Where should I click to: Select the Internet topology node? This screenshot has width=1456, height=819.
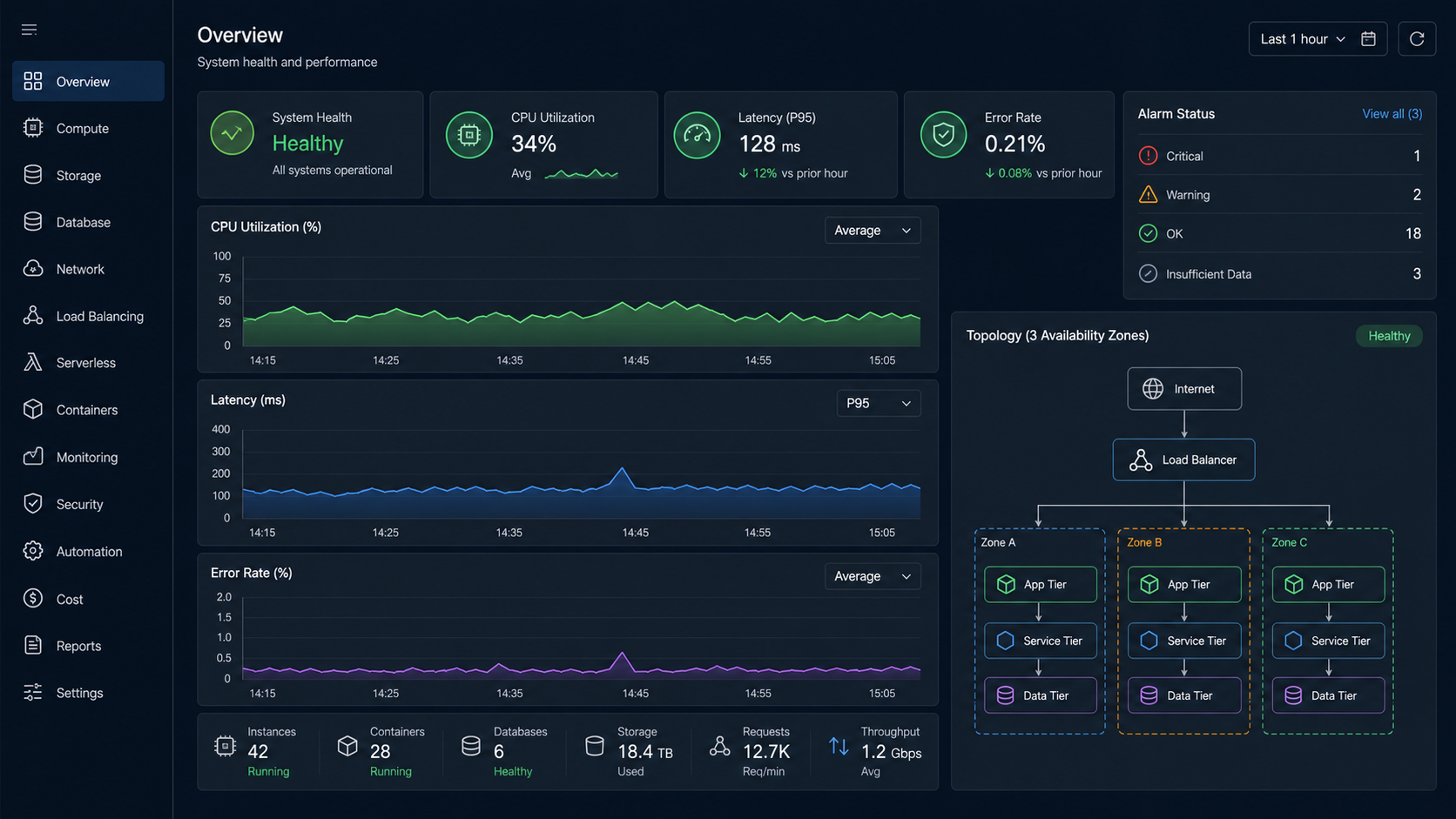[1184, 388]
